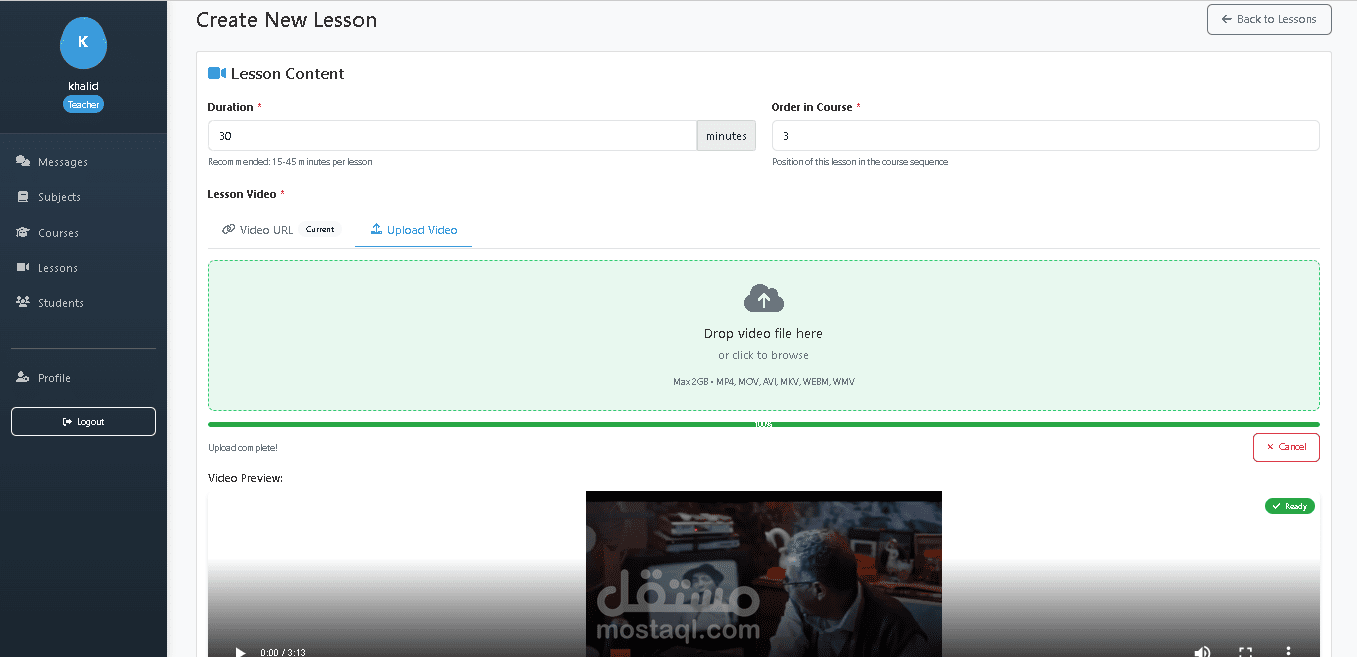This screenshot has height=657, width=1357.
Task: Click the khalid avatar circle
Action: click(83, 43)
